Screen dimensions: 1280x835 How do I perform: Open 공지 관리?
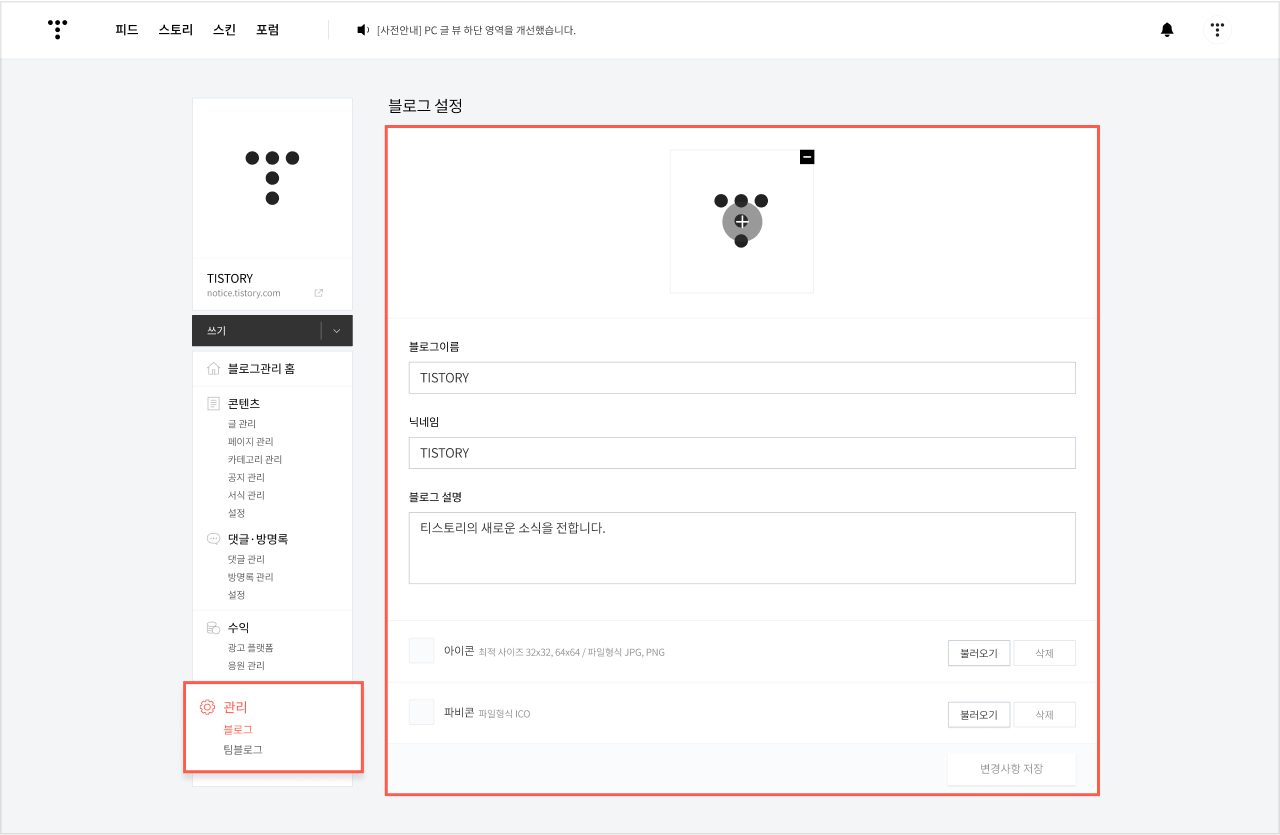click(x=246, y=478)
